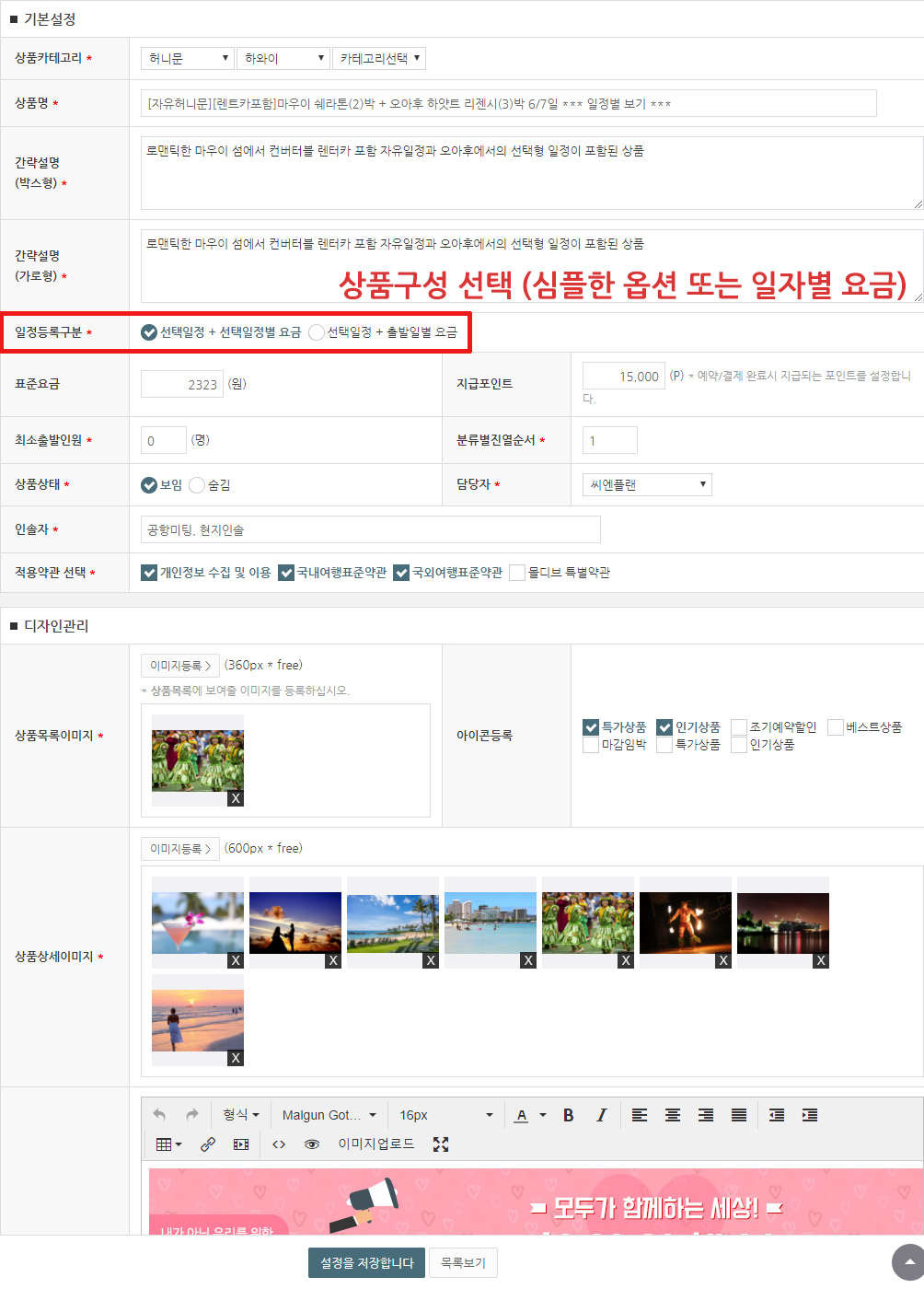The image size is (924, 1289).
Task: Select the 숨김 product status radio
Action: click(x=197, y=485)
